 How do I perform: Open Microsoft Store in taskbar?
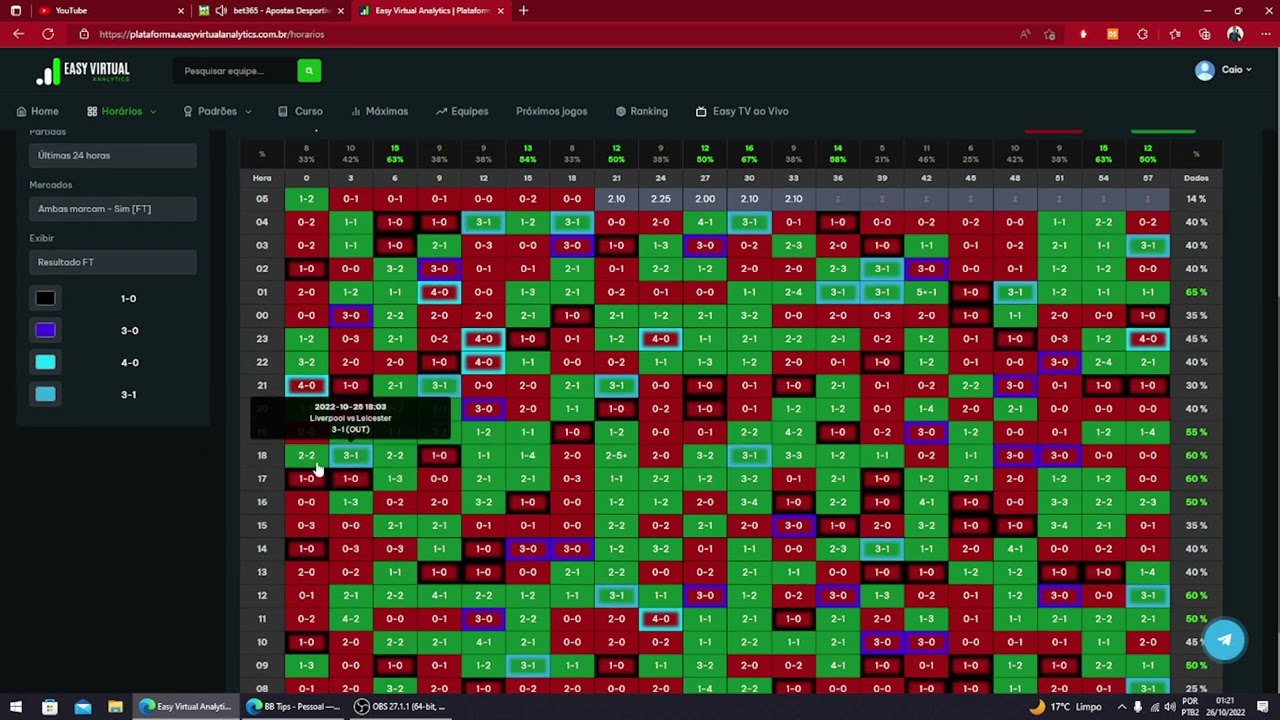(50, 707)
